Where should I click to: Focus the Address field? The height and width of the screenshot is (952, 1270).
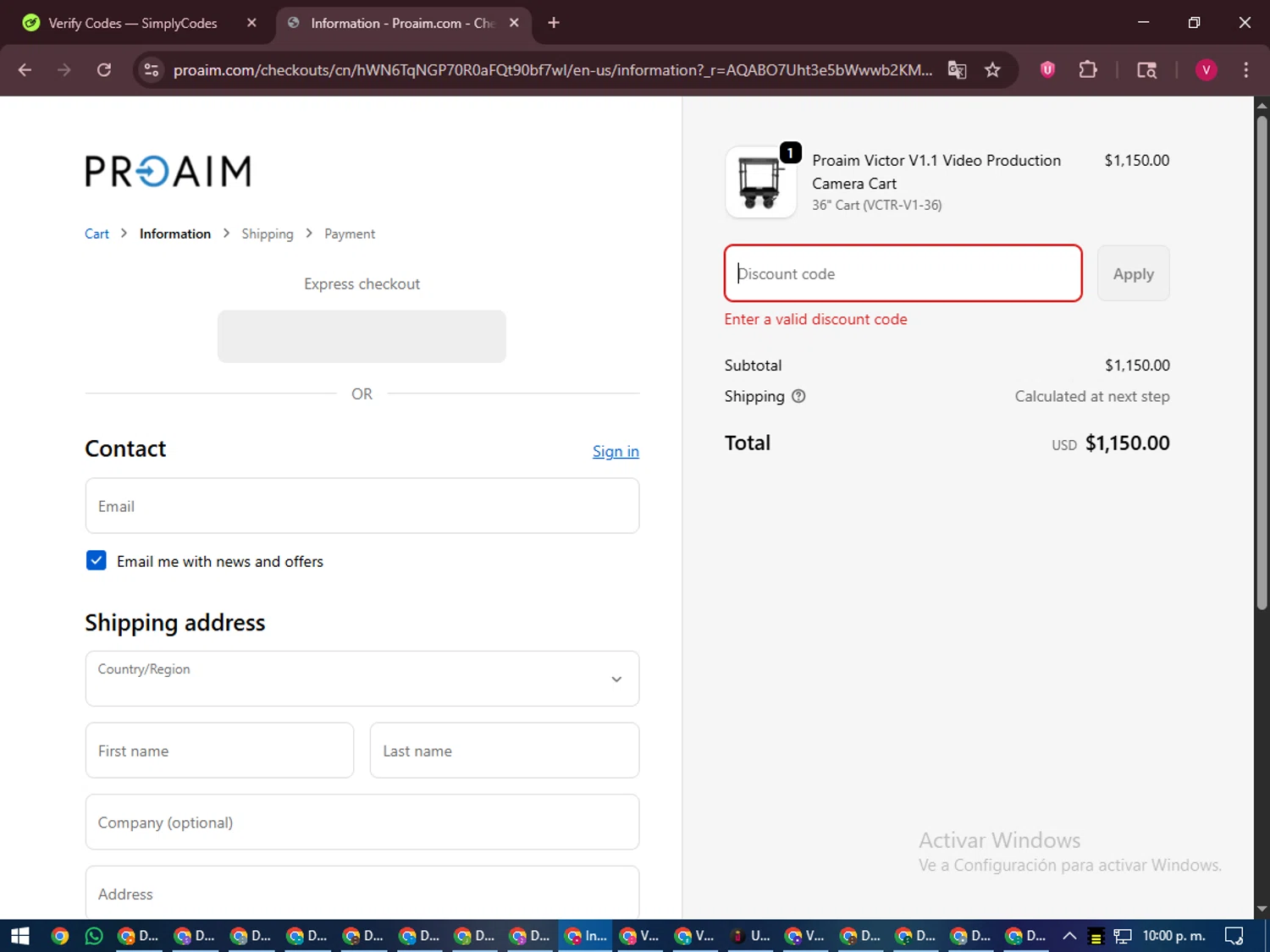[x=362, y=893]
